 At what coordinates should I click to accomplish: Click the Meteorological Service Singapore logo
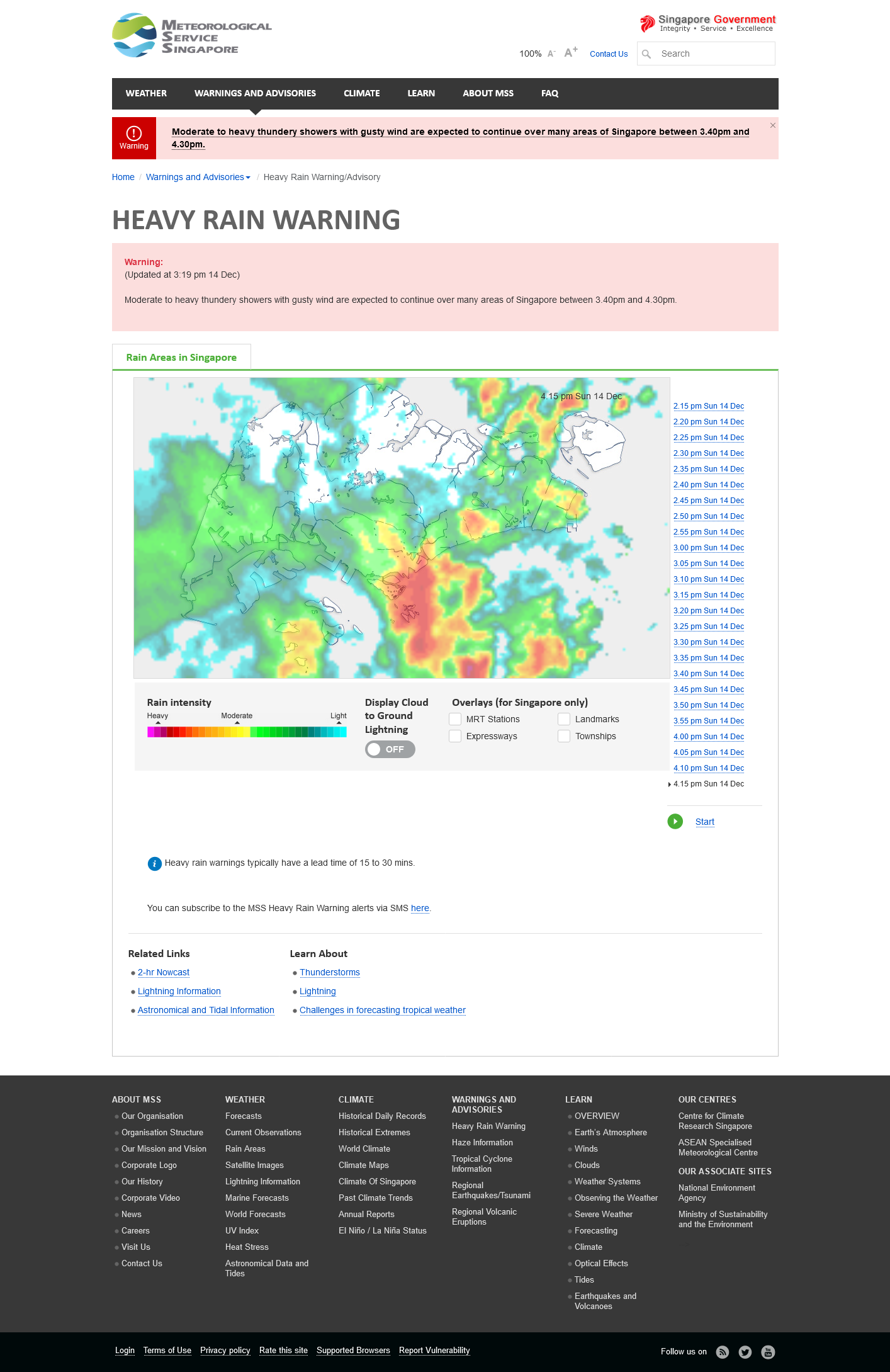pyautogui.click(x=192, y=36)
